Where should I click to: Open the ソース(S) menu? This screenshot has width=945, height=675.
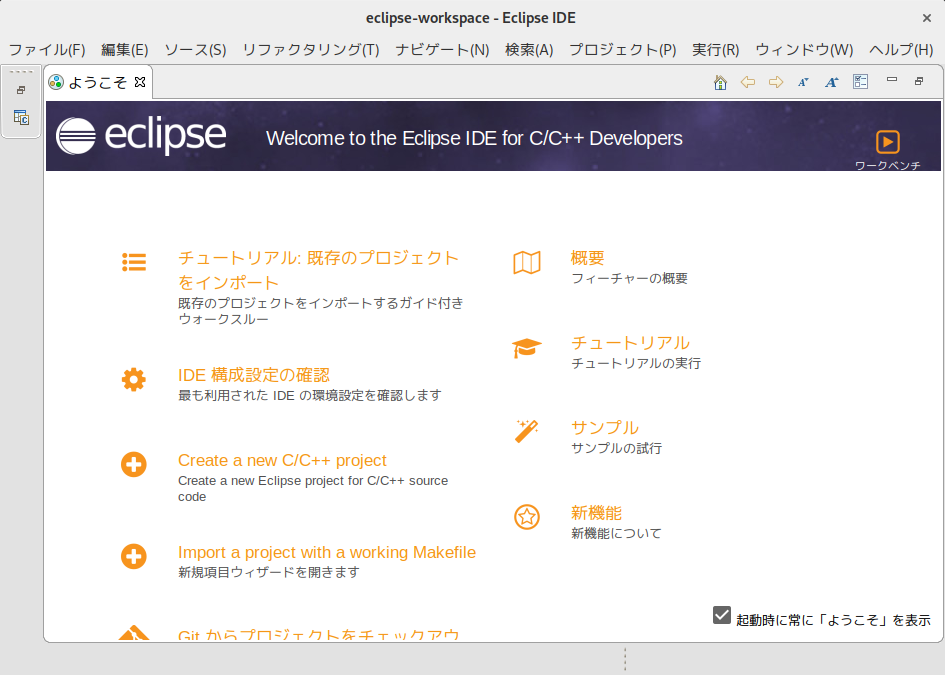click(x=195, y=49)
